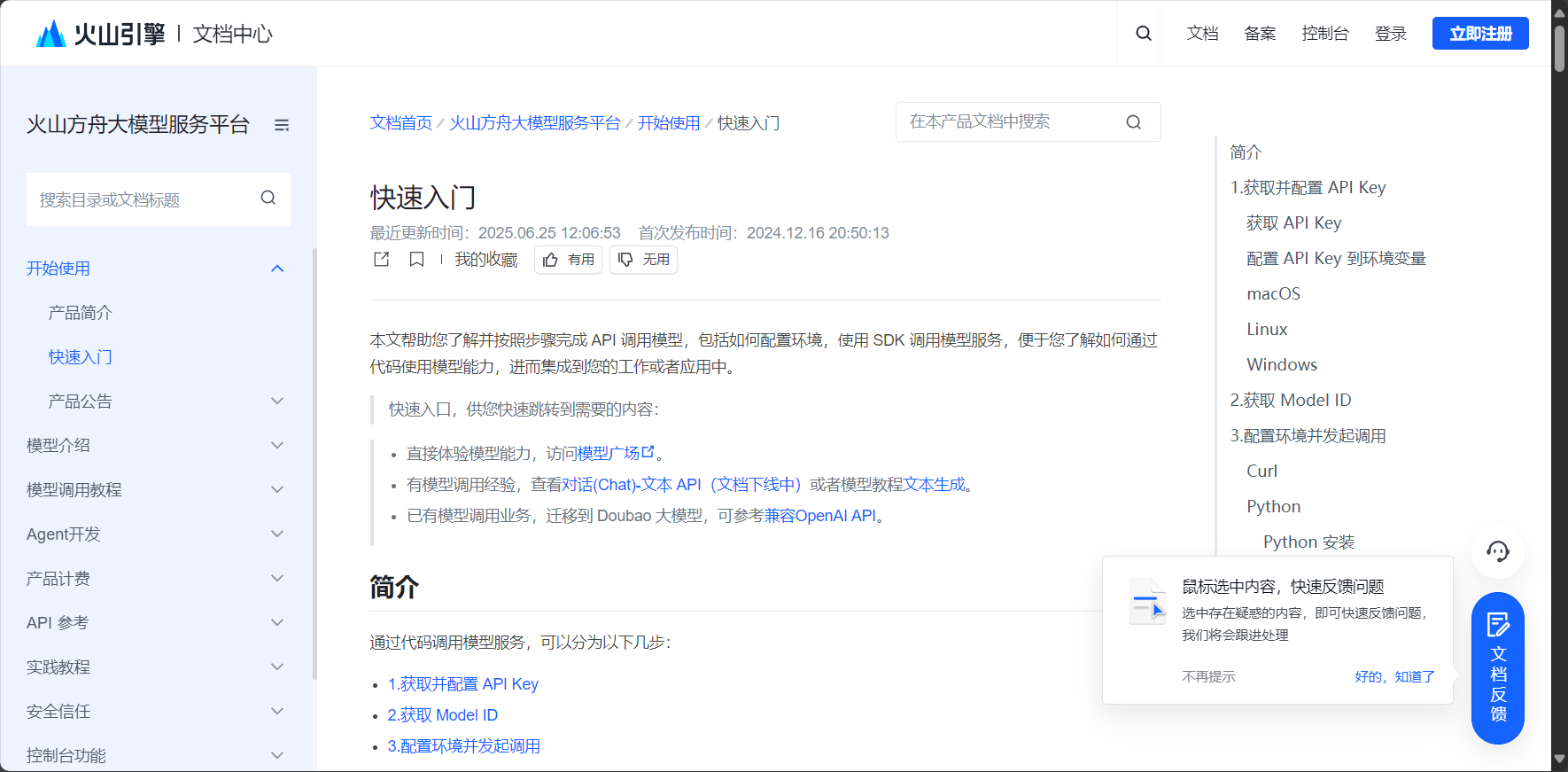
Task: Open 文档 in the top navigation
Action: [1202, 34]
